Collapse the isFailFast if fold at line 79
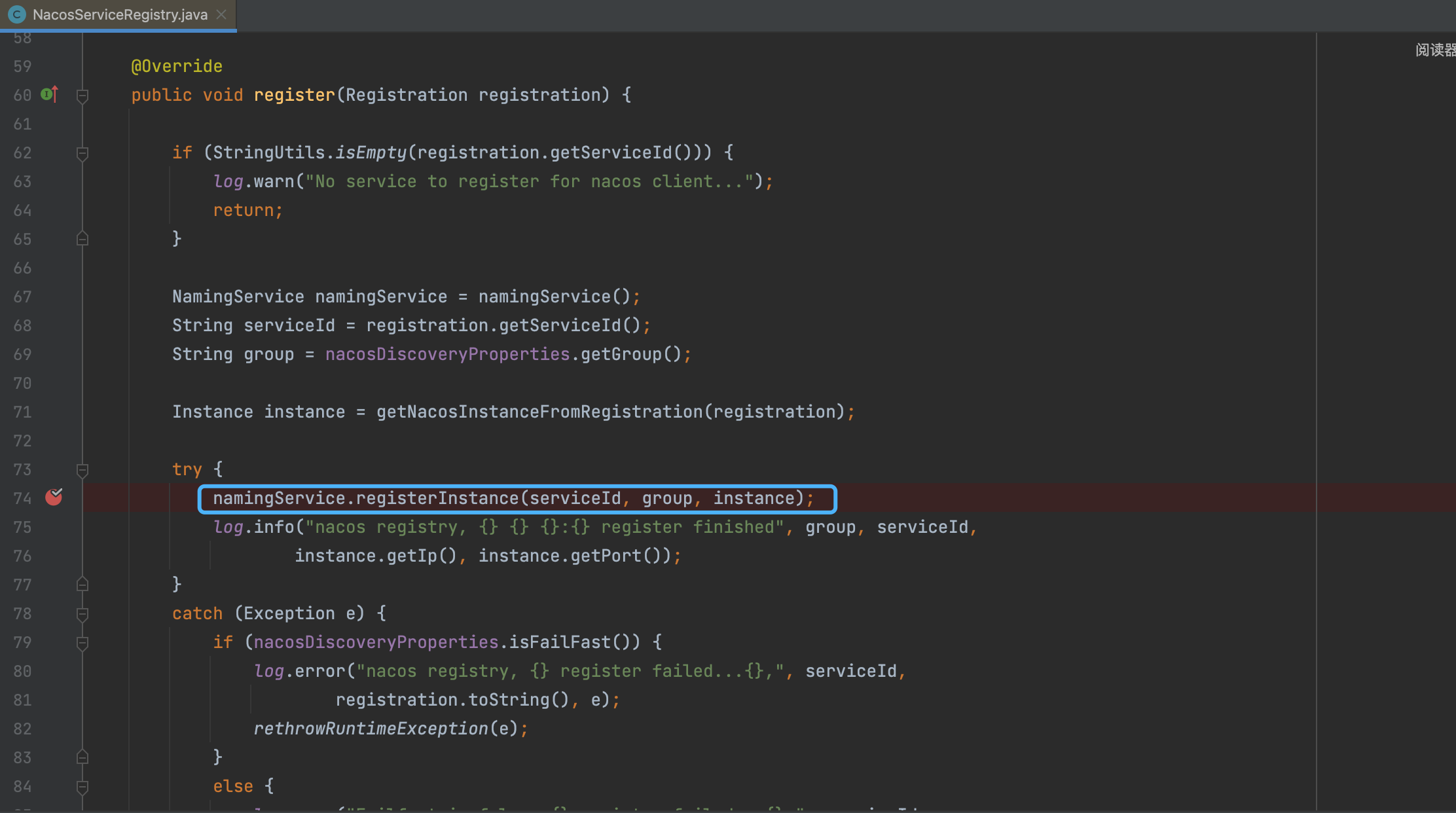Viewport: 1456px width, 813px height. [x=82, y=643]
